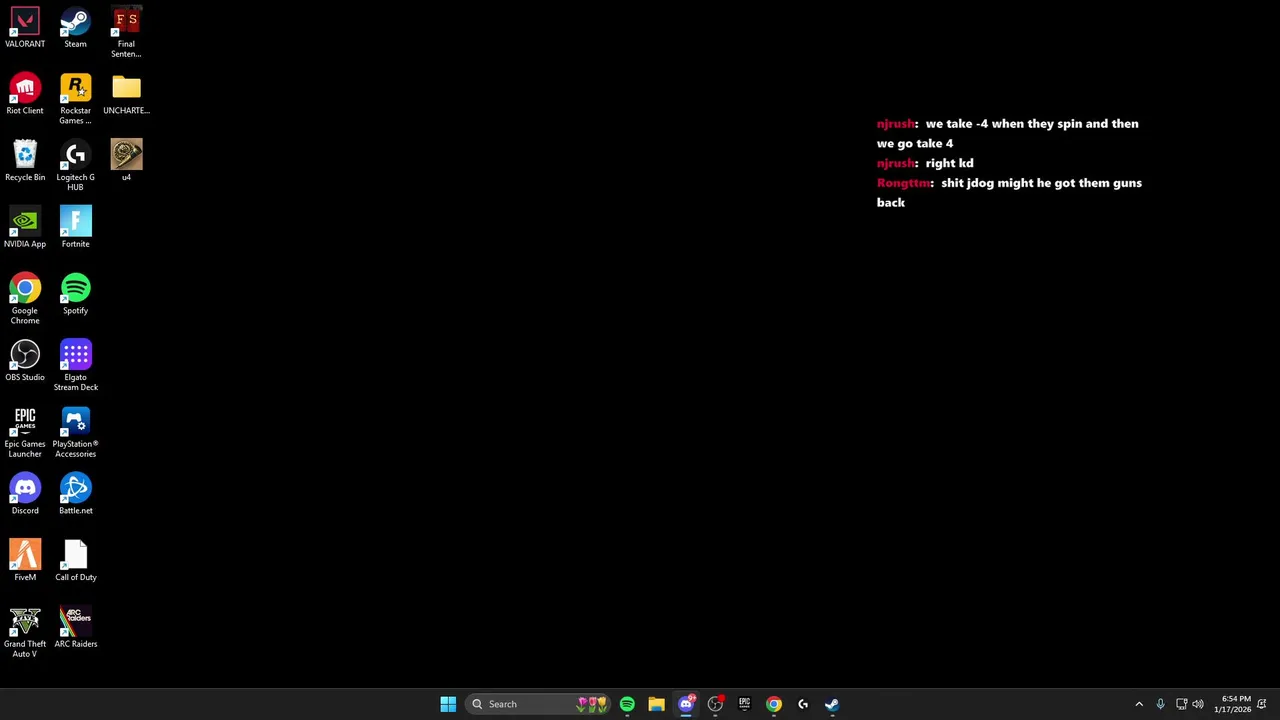
Task: Open the Google Chrome desktop shortcut
Action: 25,300
